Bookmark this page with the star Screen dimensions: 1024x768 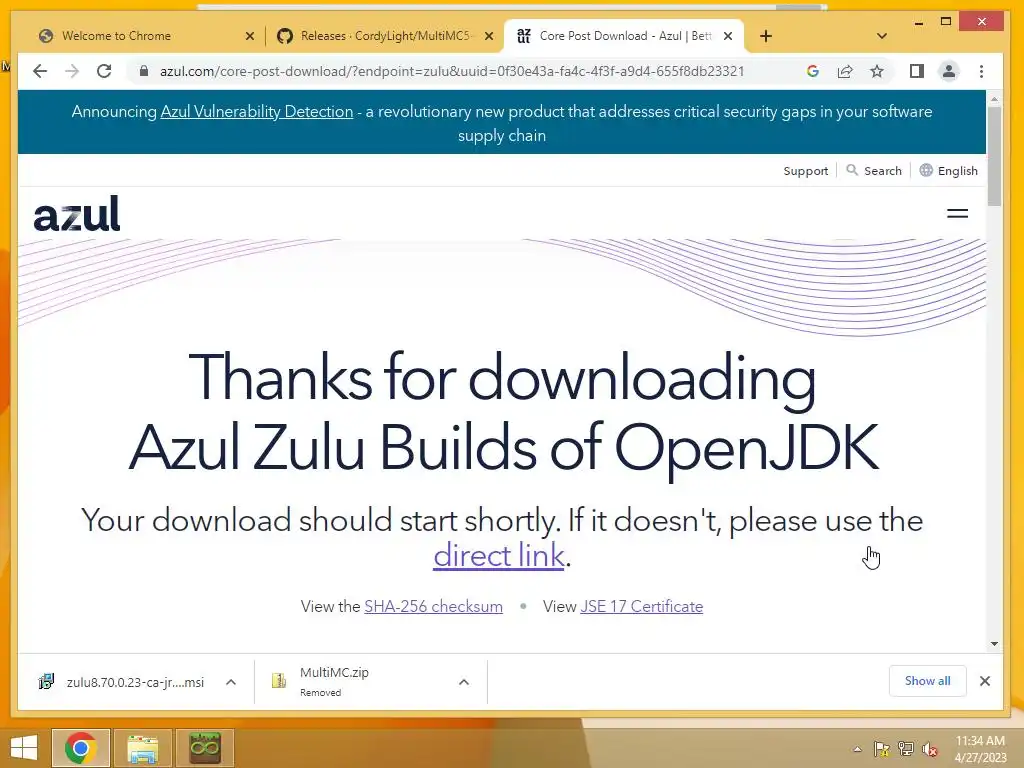[x=877, y=71]
